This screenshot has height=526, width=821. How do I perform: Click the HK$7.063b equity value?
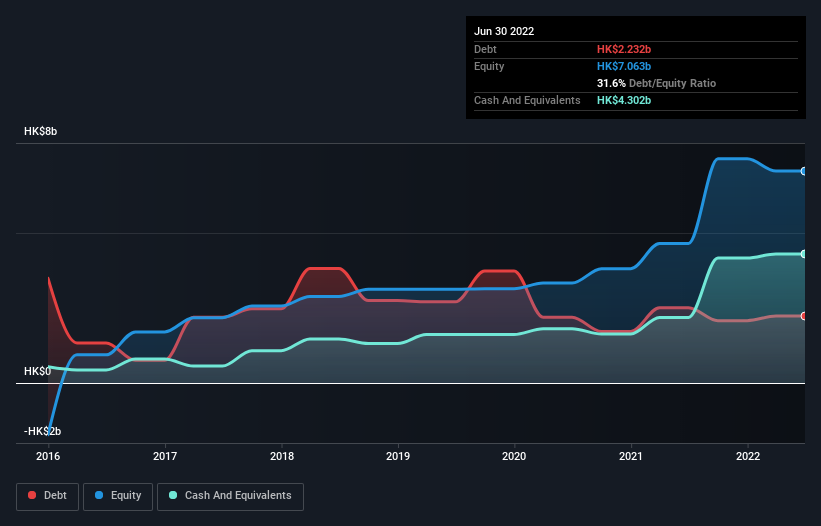point(624,66)
